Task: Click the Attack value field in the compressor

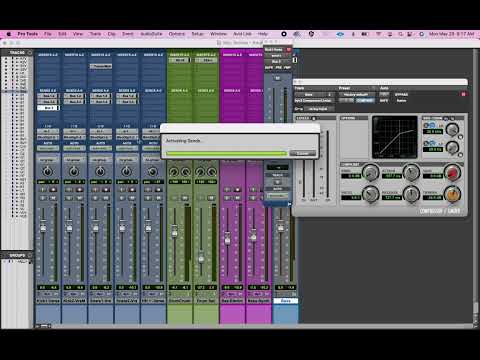Action: pyautogui.click(x=391, y=176)
